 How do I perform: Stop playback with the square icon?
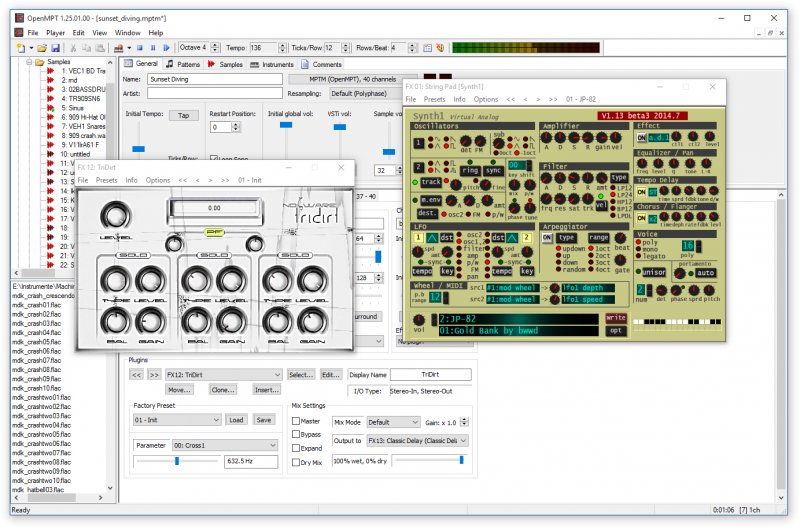[x=140, y=48]
